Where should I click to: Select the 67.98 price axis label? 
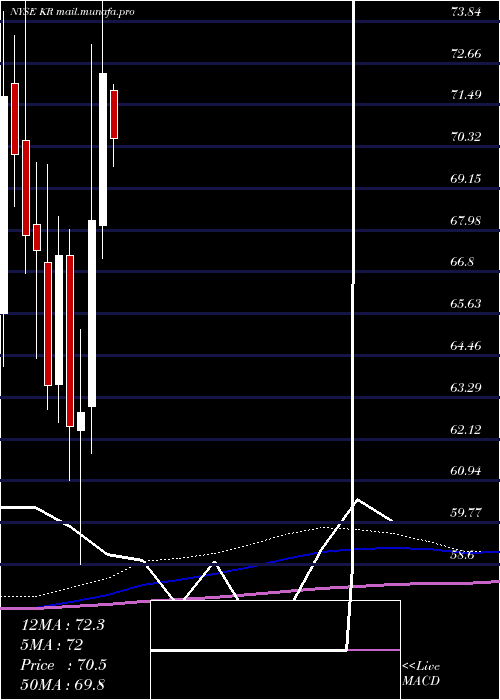466,220
